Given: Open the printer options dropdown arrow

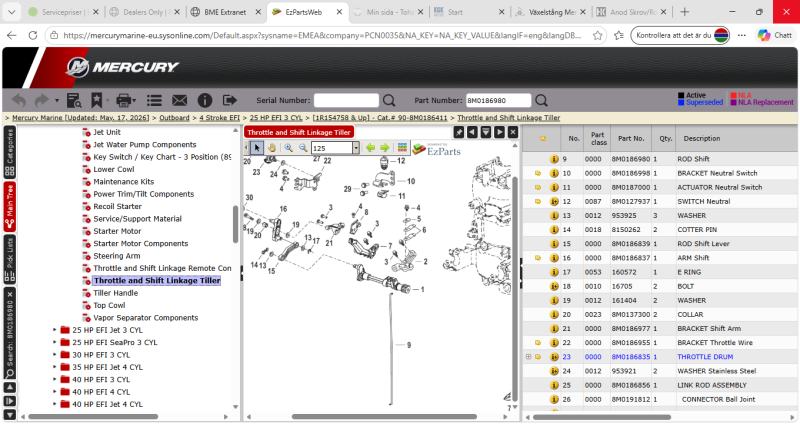Looking at the screenshot, I should [x=134, y=101].
